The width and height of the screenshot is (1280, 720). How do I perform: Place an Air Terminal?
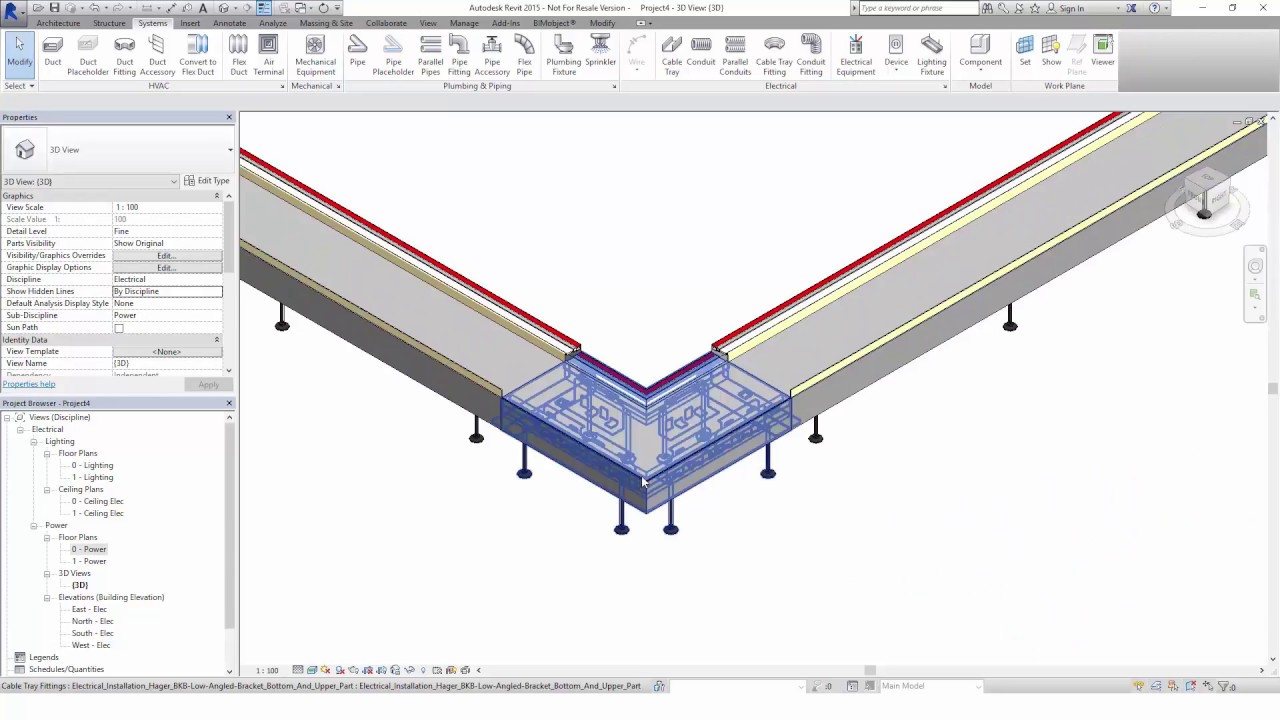point(268,54)
